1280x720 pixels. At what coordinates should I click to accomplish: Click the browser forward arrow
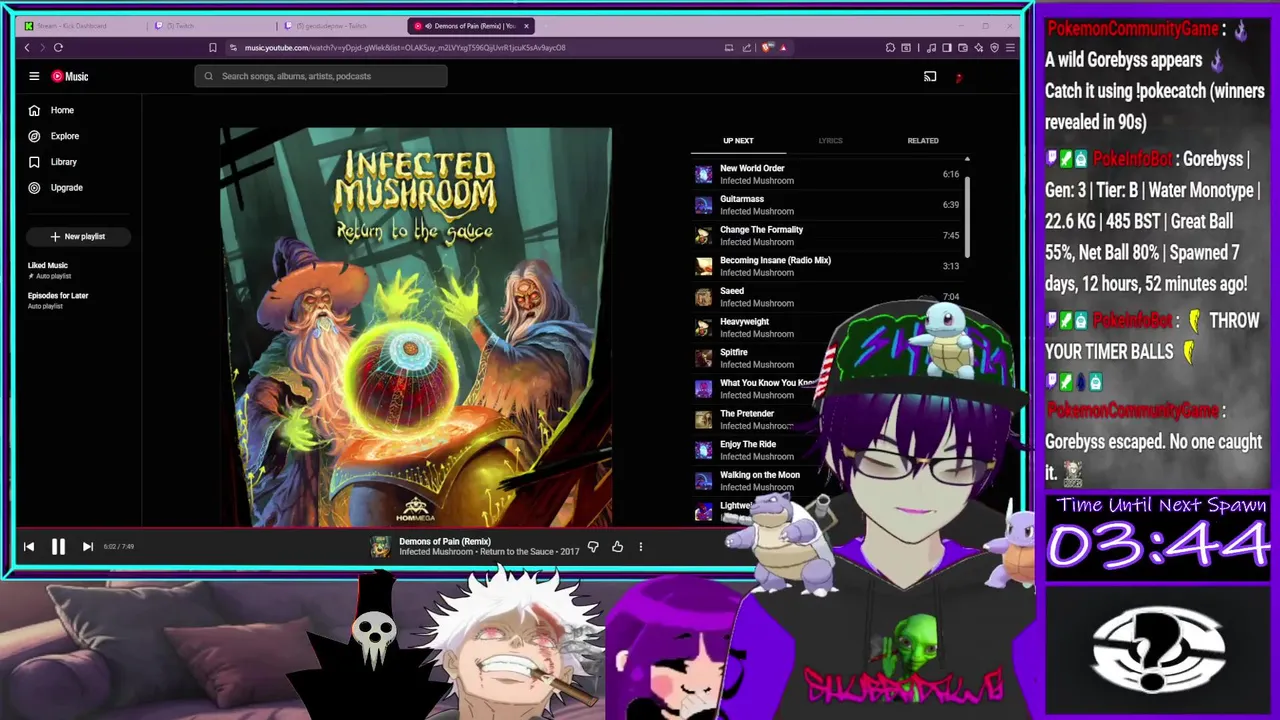[x=42, y=47]
